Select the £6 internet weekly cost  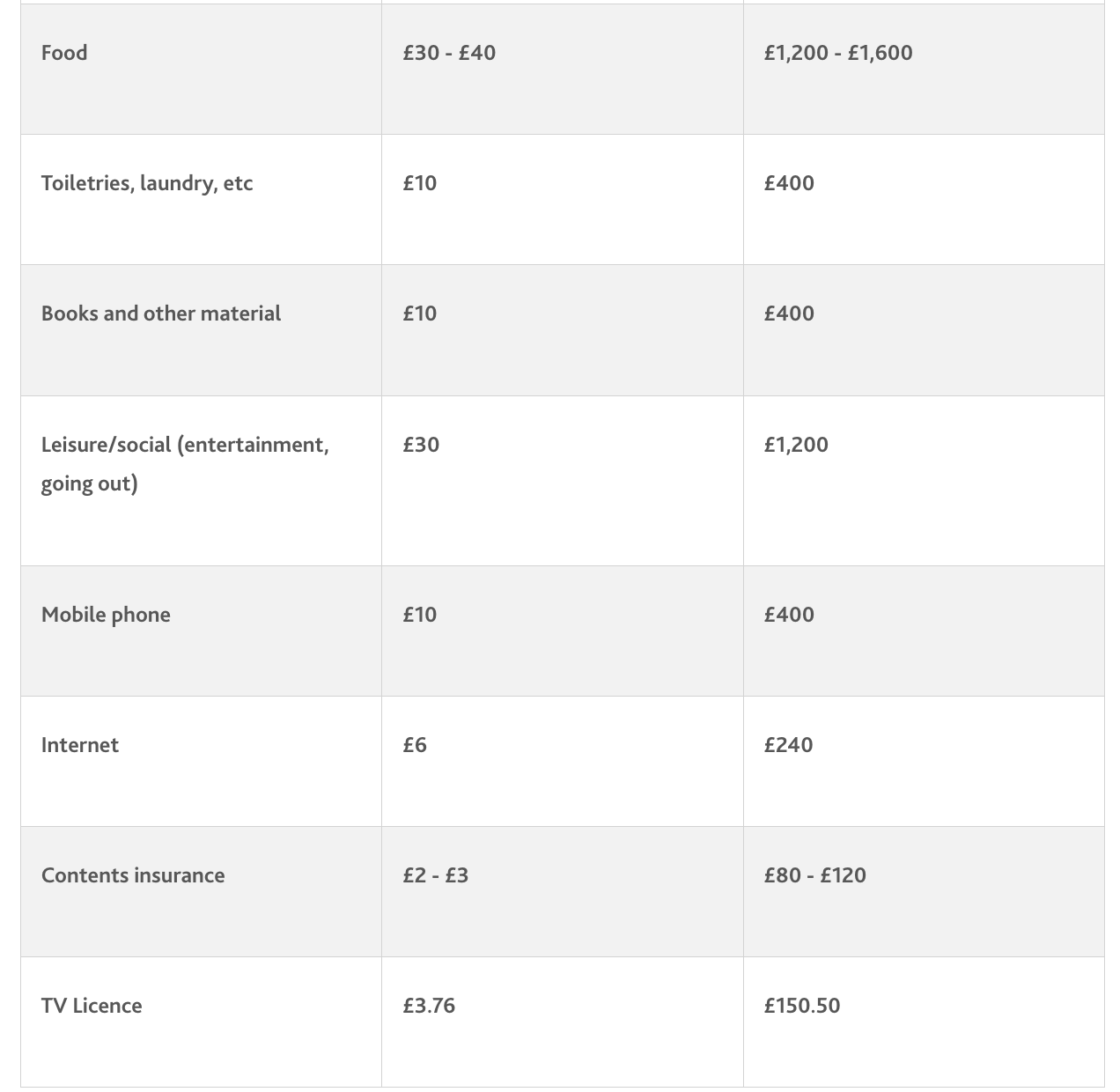pos(415,745)
